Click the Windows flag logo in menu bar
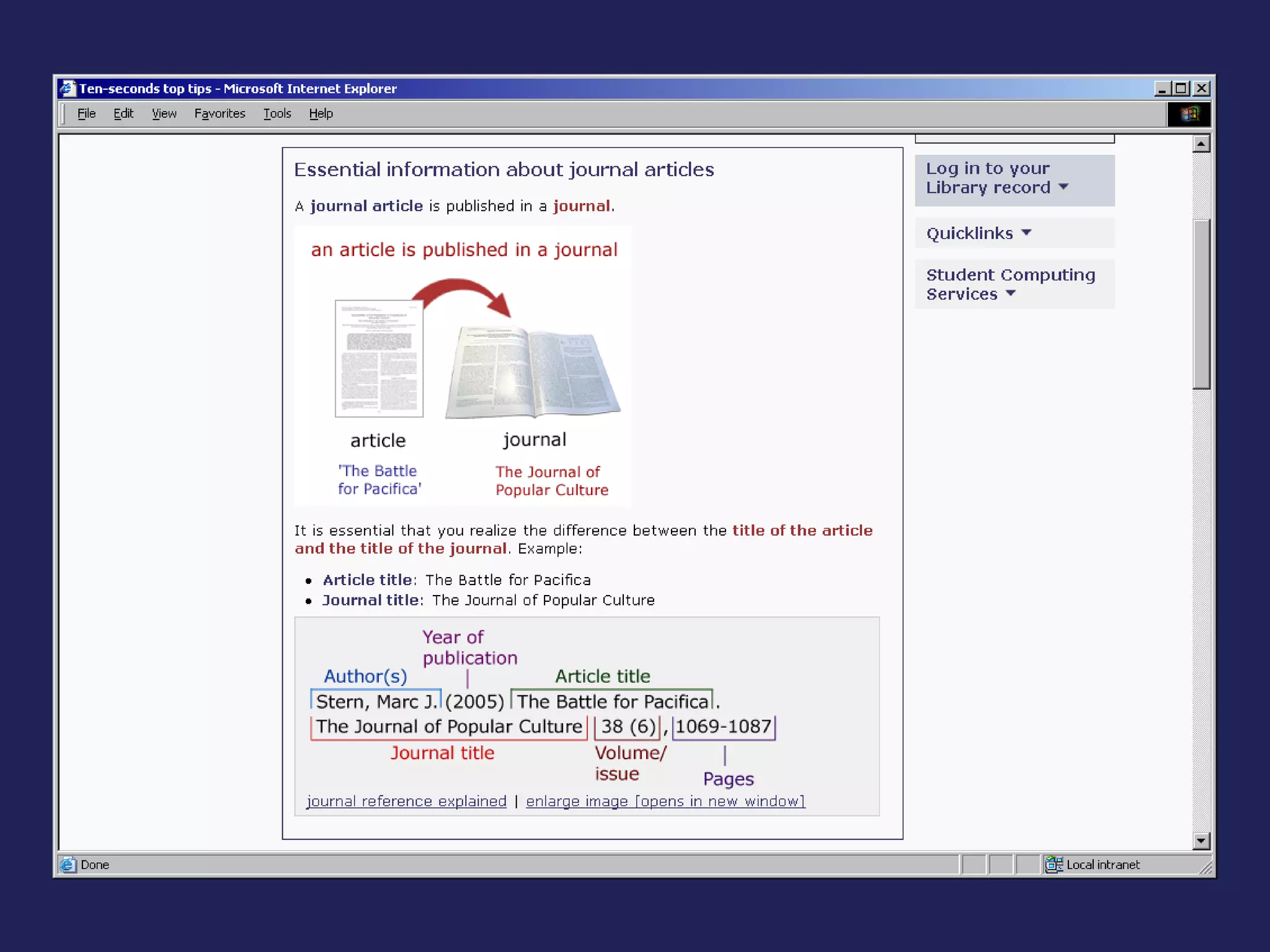The height and width of the screenshot is (952, 1270). coord(1189,114)
